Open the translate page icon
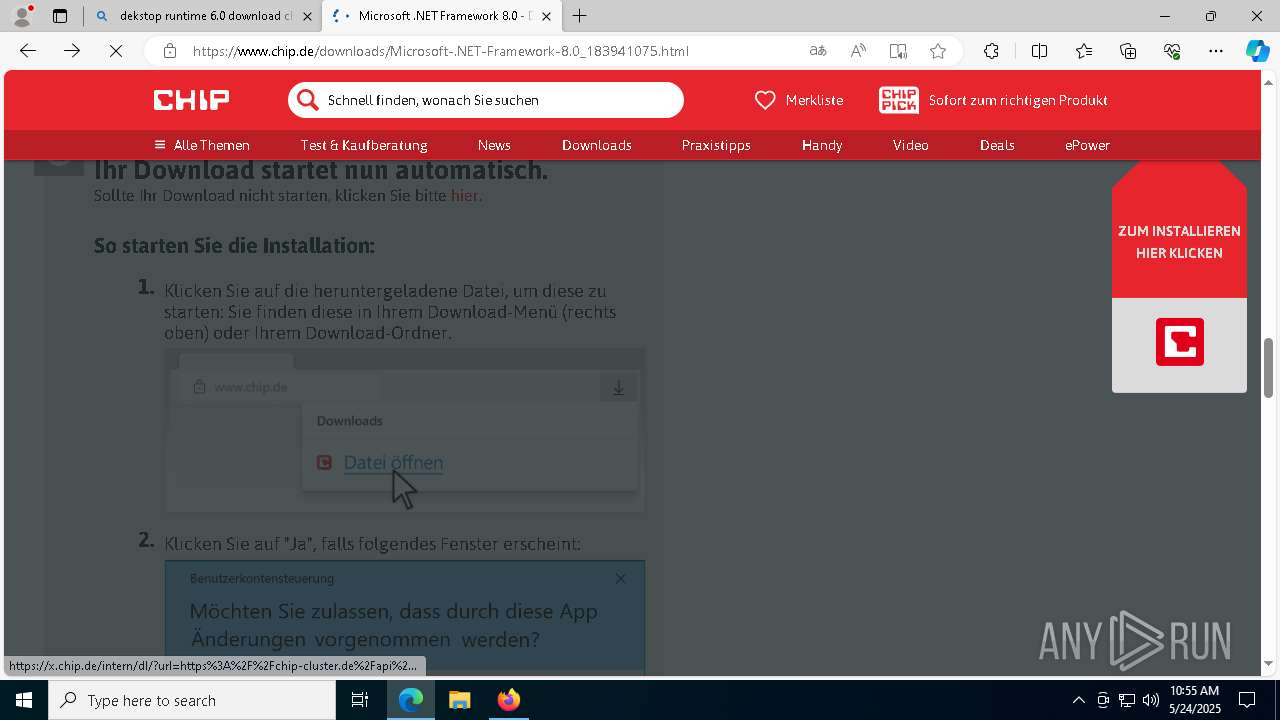Viewport: 1280px width, 720px height. tap(818, 51)
